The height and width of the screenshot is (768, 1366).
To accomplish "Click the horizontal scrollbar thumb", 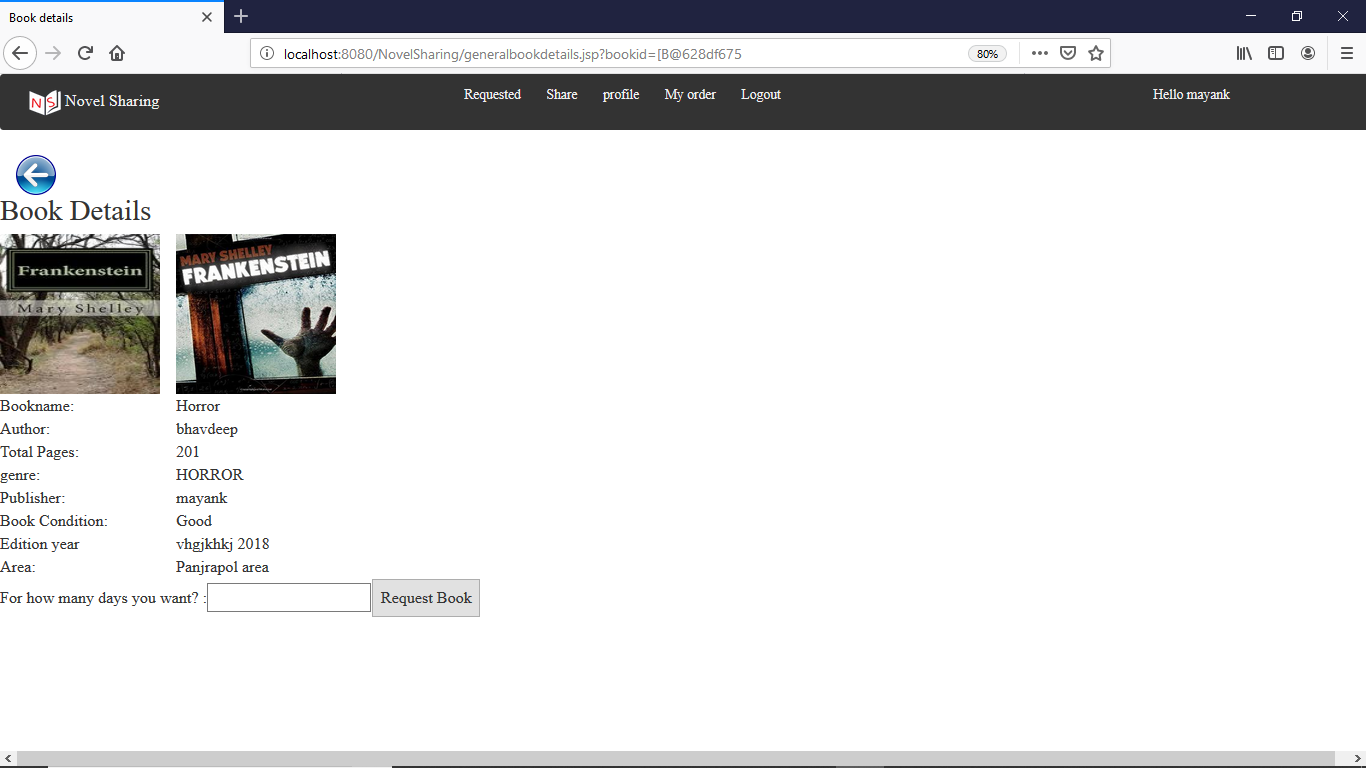I will pos(676,759).
